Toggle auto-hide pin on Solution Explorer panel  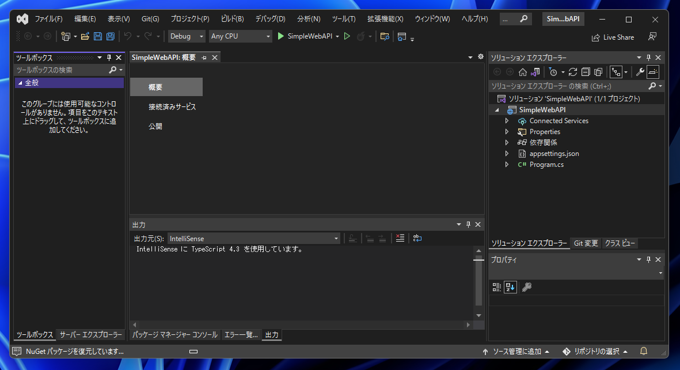pyautogui.click(x=648, y=57)
